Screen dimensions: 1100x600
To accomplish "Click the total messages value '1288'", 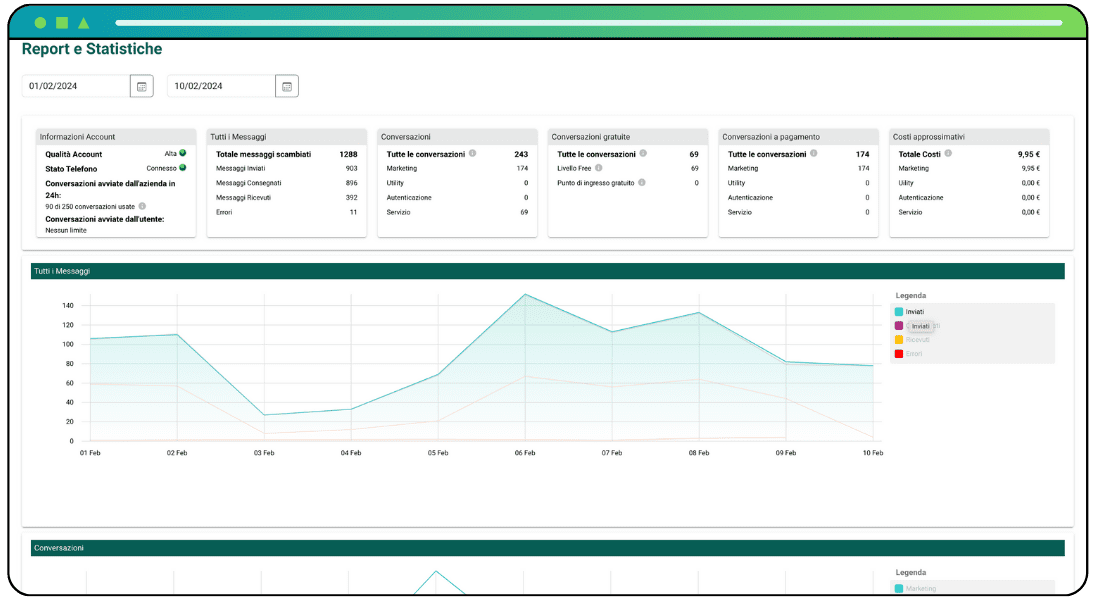I will (x=348, y=154).
